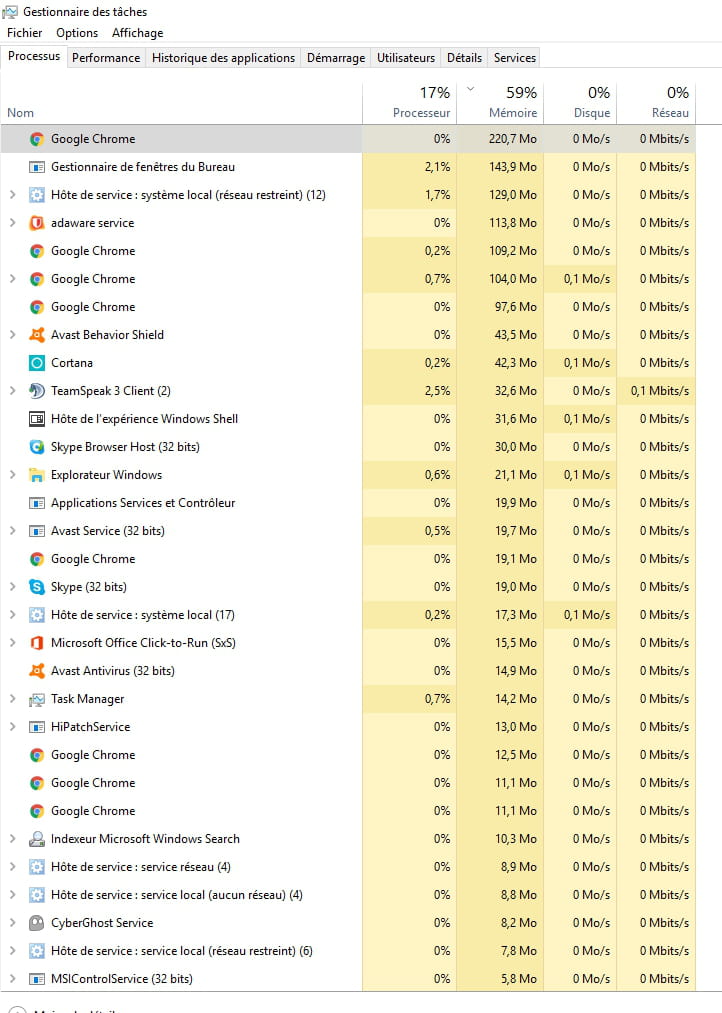Click the Explorateur Windows folder icon
Image resolution: width=722 pixels, height=1013 pixels.
point(37,475)
